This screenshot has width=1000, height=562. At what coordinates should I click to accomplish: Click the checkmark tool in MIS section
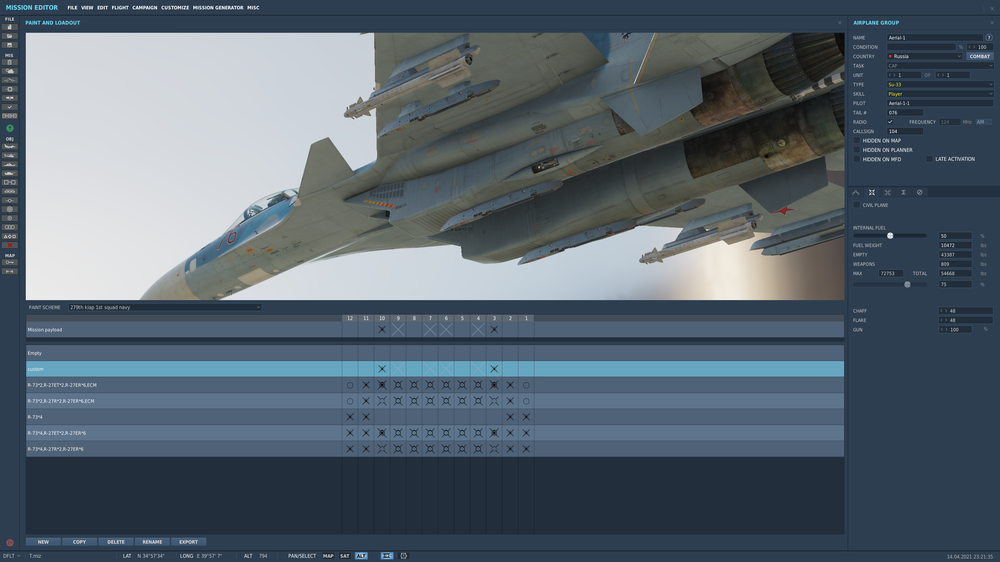(x=10, y=107)
